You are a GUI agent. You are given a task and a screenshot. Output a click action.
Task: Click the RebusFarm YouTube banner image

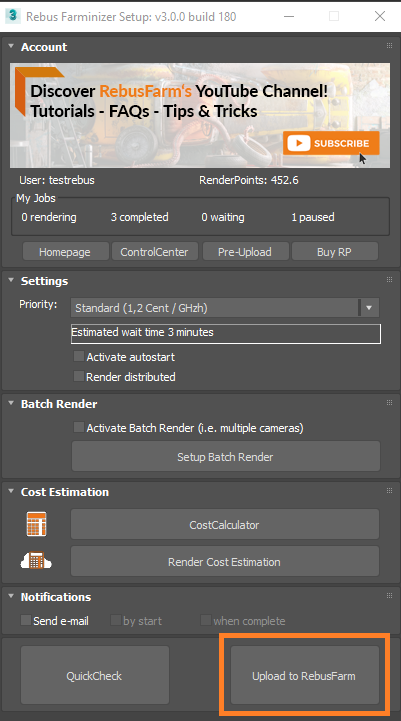[x=200, y=115]
